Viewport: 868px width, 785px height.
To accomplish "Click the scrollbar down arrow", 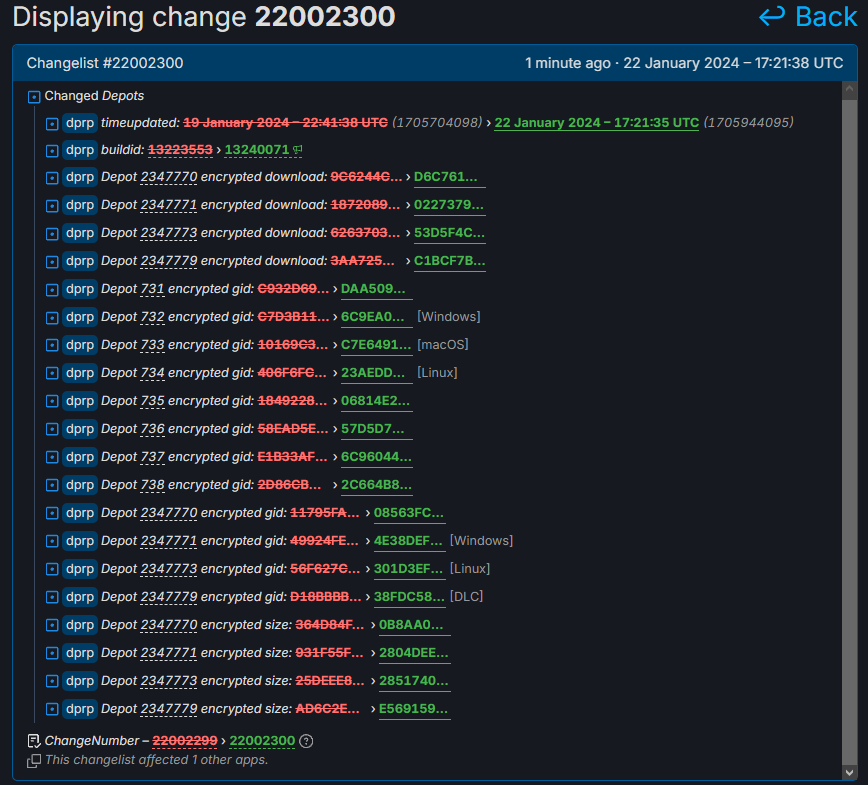I will 850,772.
